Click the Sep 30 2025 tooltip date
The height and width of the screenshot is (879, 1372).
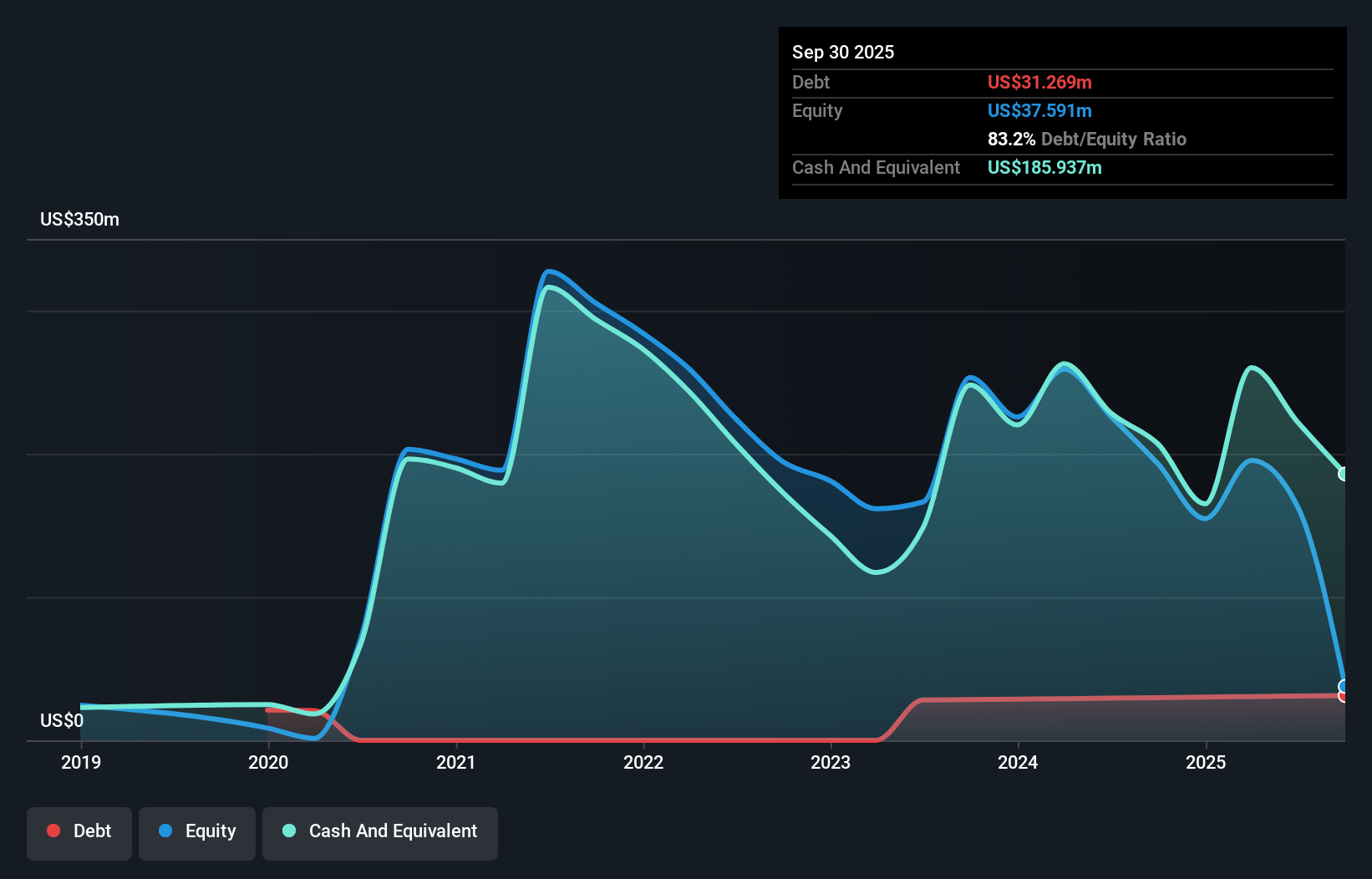pos(843,52)
